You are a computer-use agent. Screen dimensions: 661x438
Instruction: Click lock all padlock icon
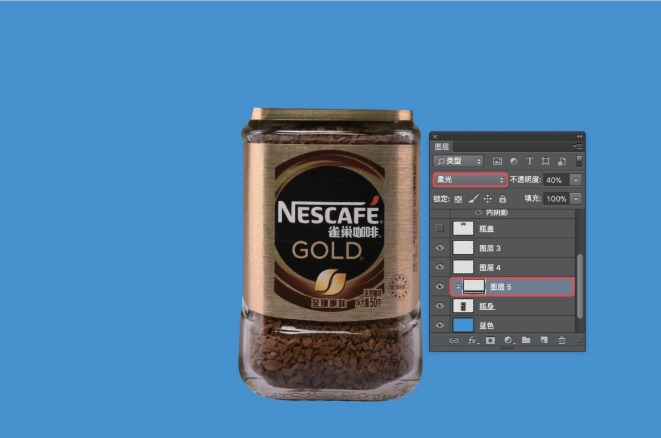tap(502, 199)
